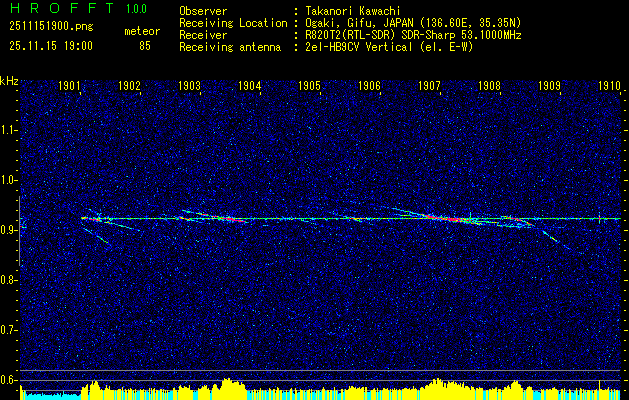Click the meteor label
Screen dimensions: 629x400
coord(142,31)
